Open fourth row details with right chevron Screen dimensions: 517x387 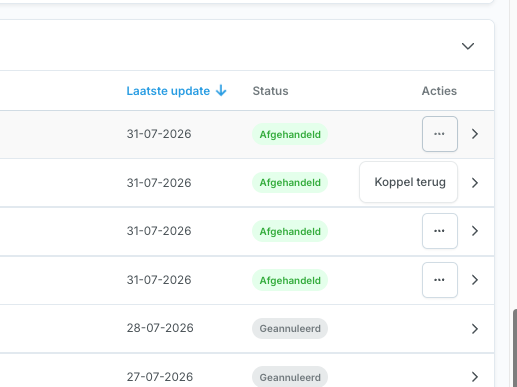tap(475, 280)
